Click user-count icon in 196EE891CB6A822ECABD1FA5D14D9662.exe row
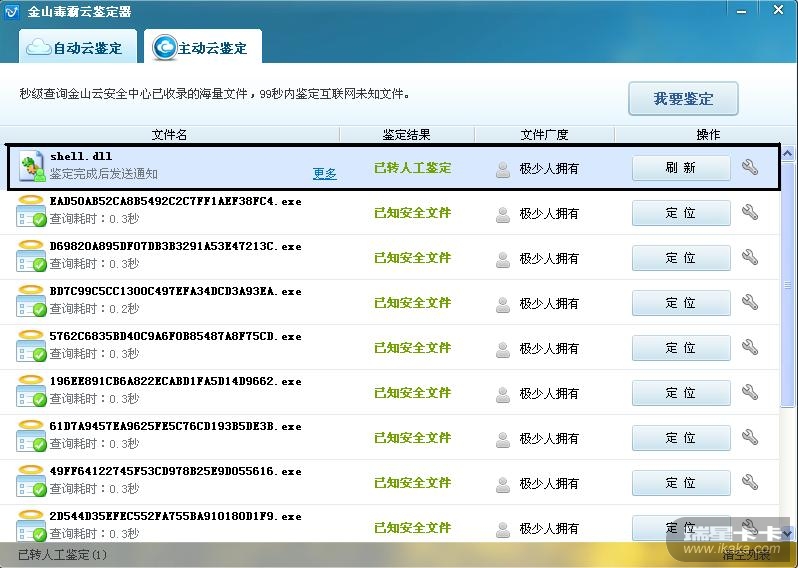Image resolution: width=798 pixels, height=568 pixels. pyautogui.click(x=503, y=394)
